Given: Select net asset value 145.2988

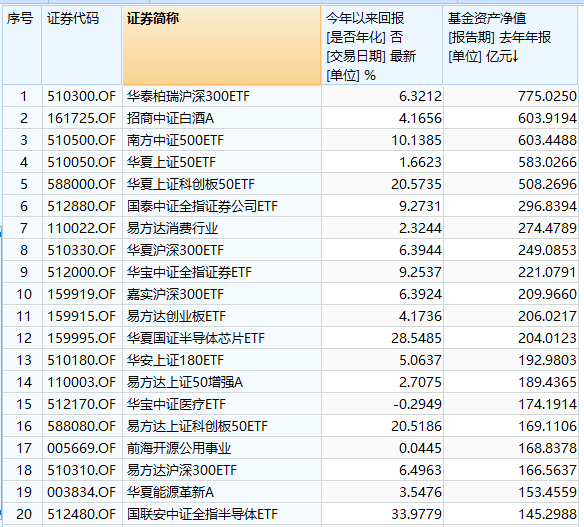Looking at the screenshot, I should (x=547, y=514).
